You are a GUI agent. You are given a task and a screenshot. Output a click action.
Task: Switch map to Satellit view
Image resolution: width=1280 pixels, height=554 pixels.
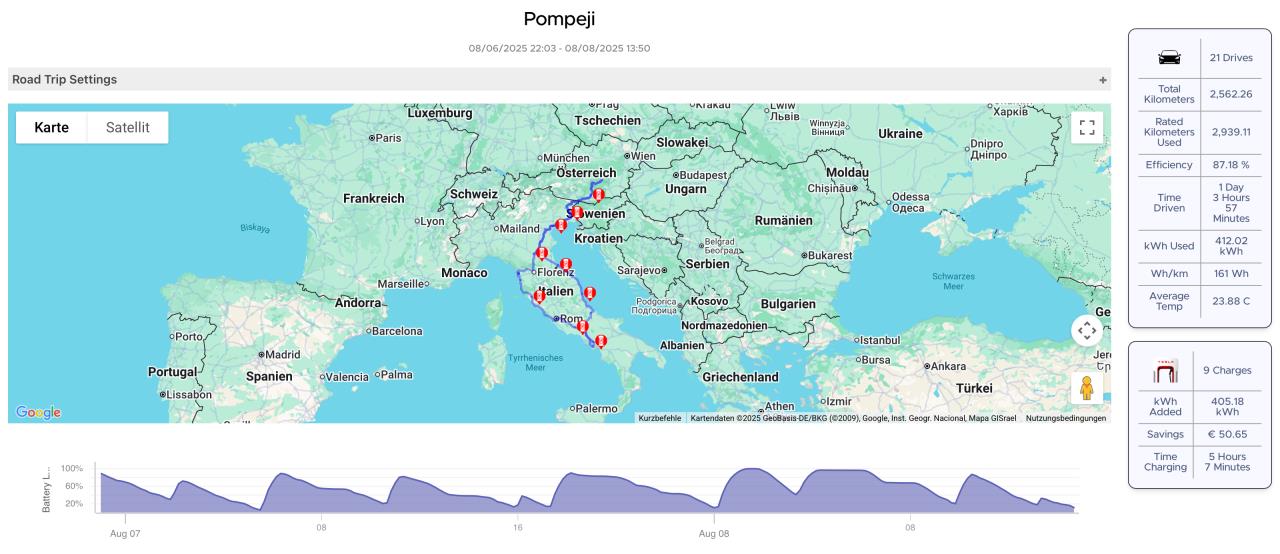pos(127,127)
